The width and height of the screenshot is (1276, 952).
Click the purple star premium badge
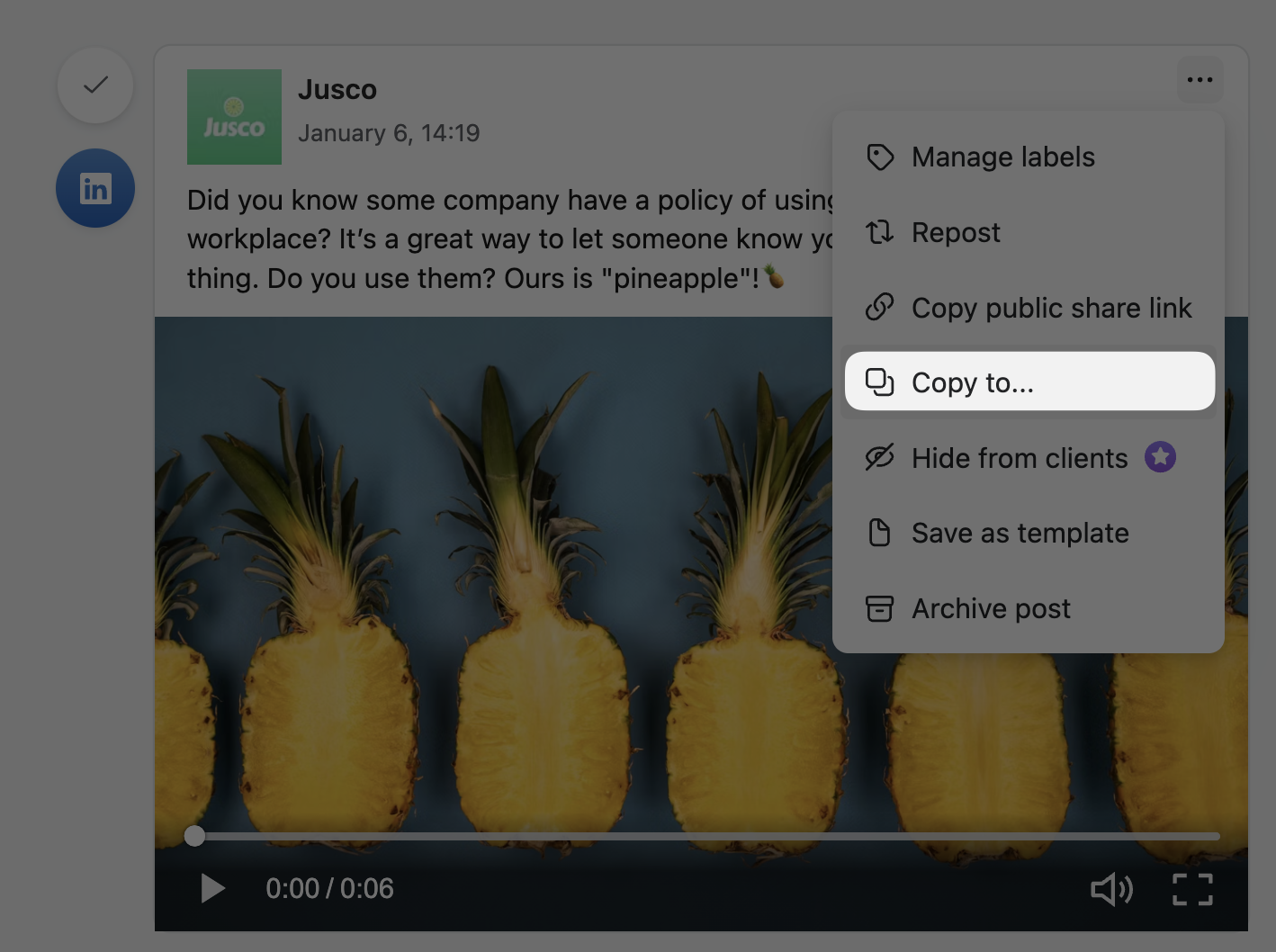[x=1160, y=457]
